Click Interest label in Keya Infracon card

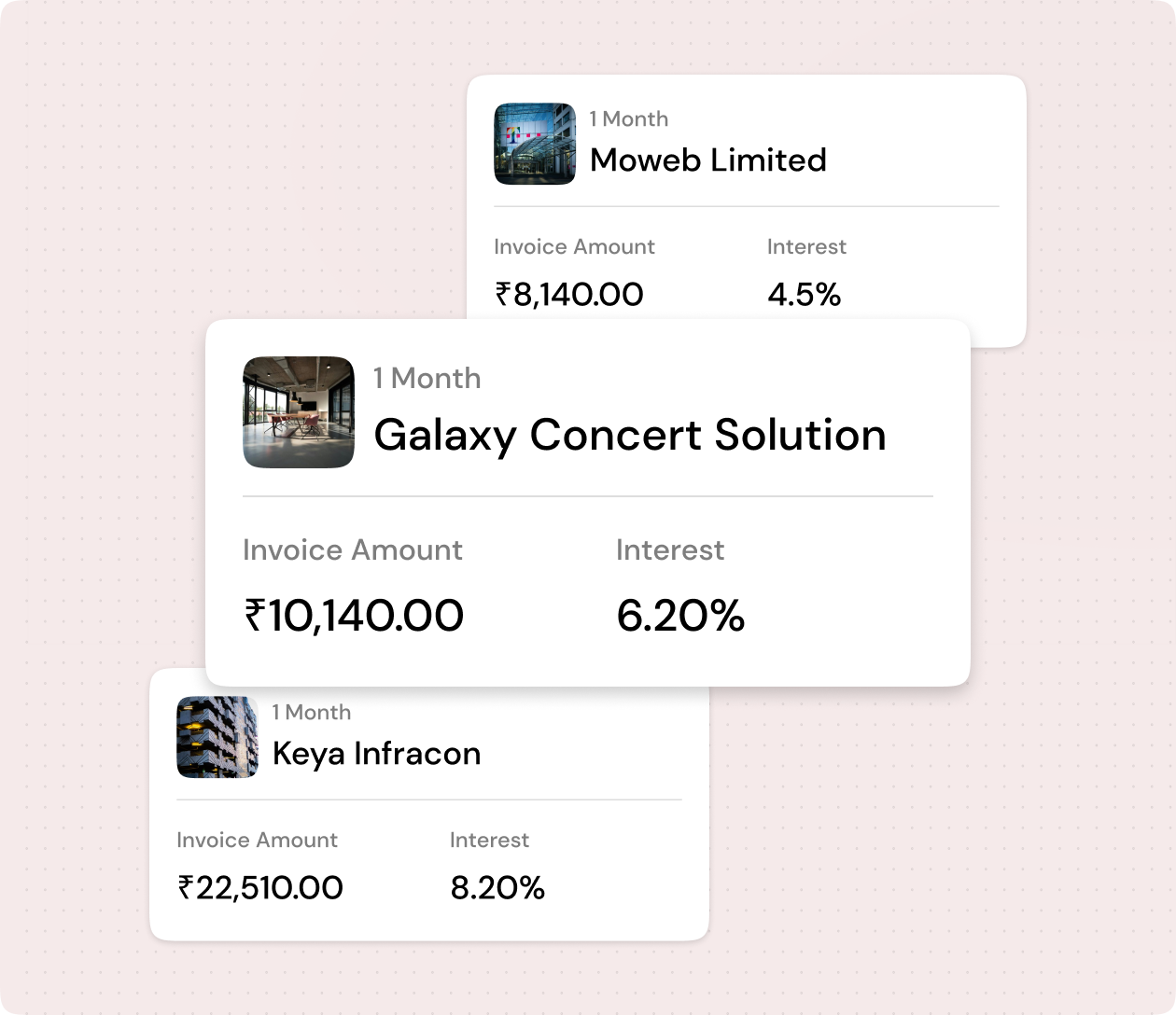[x=489, y=840]
